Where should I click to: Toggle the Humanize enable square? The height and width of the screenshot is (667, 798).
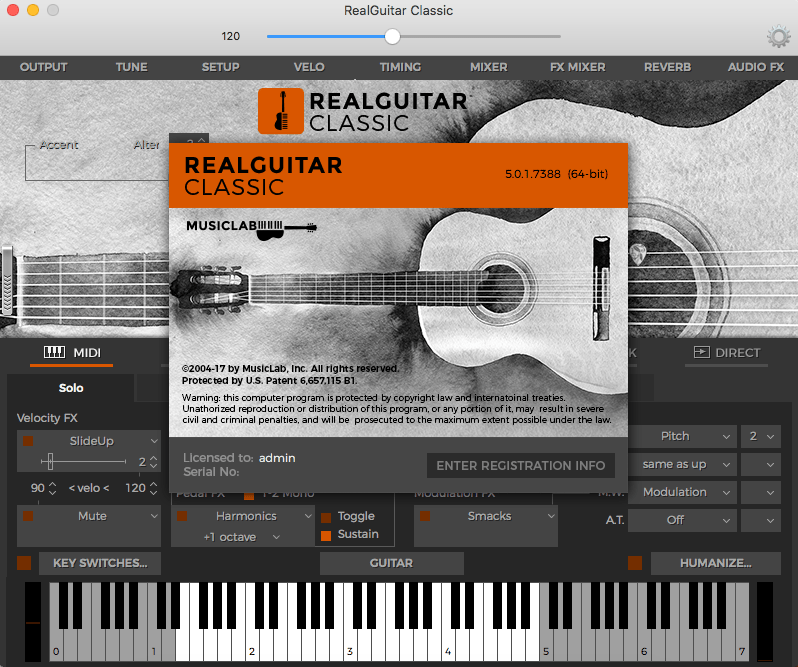tap(635, 563)
